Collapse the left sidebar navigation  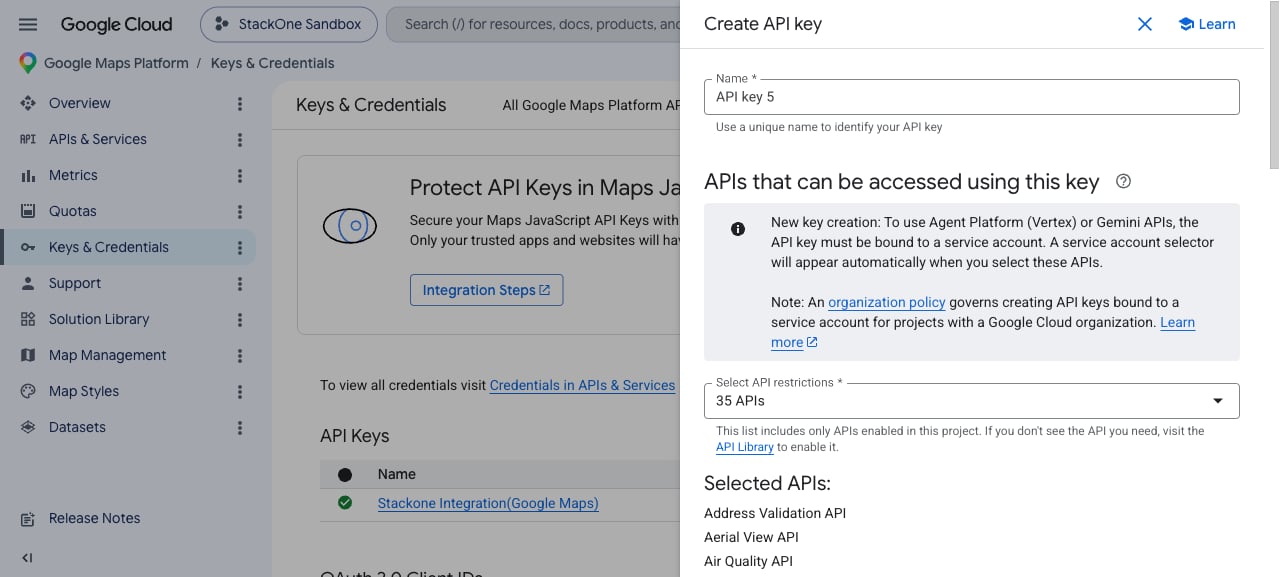[x=28, y=558]
